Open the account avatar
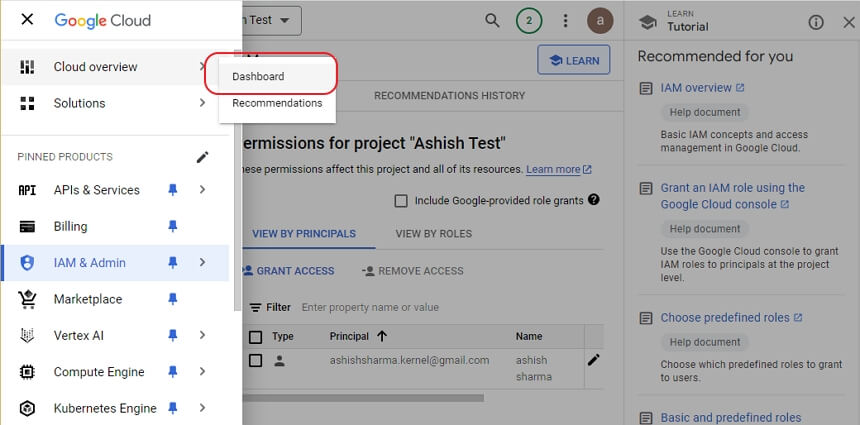The height and width of the screenshot is (425, 860). pos(600,21)
